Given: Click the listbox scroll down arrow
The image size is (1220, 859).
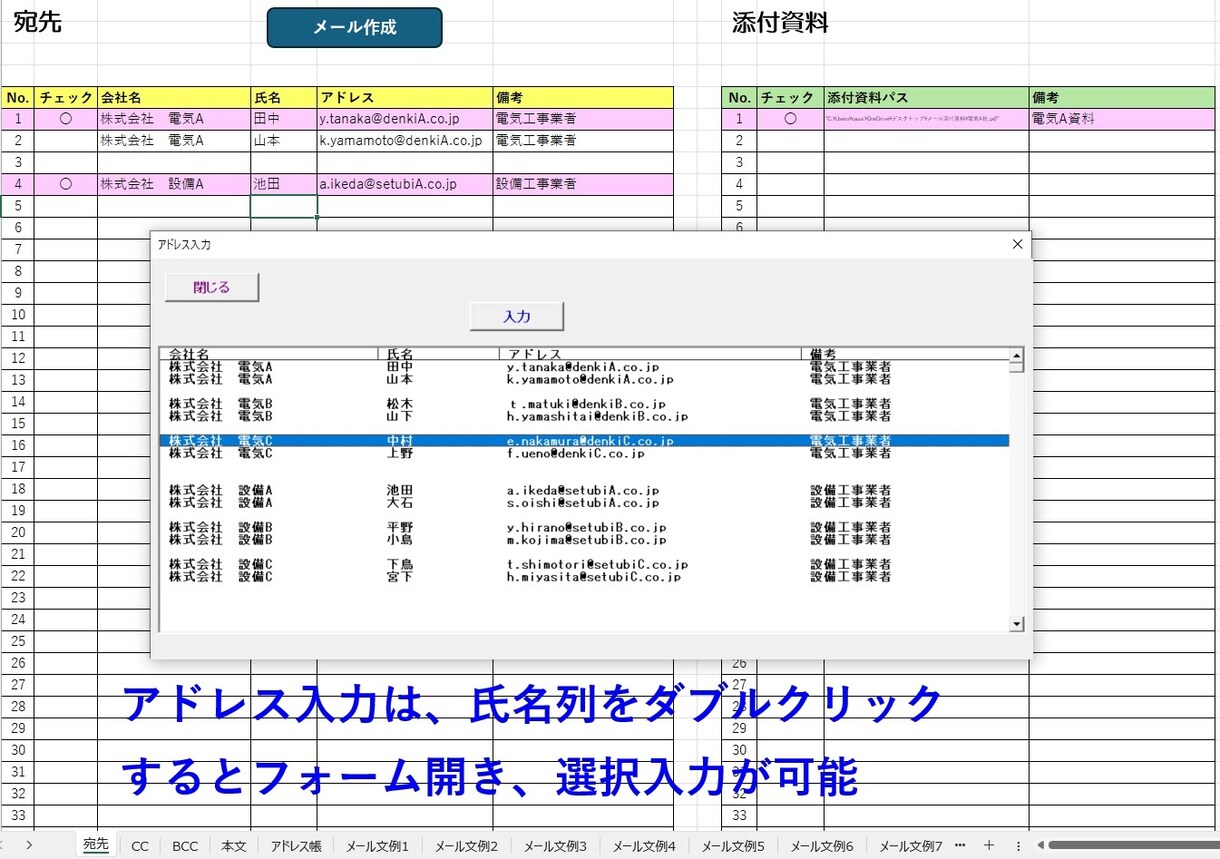Looking at the screenshot, I should (x=1017, y=624).
